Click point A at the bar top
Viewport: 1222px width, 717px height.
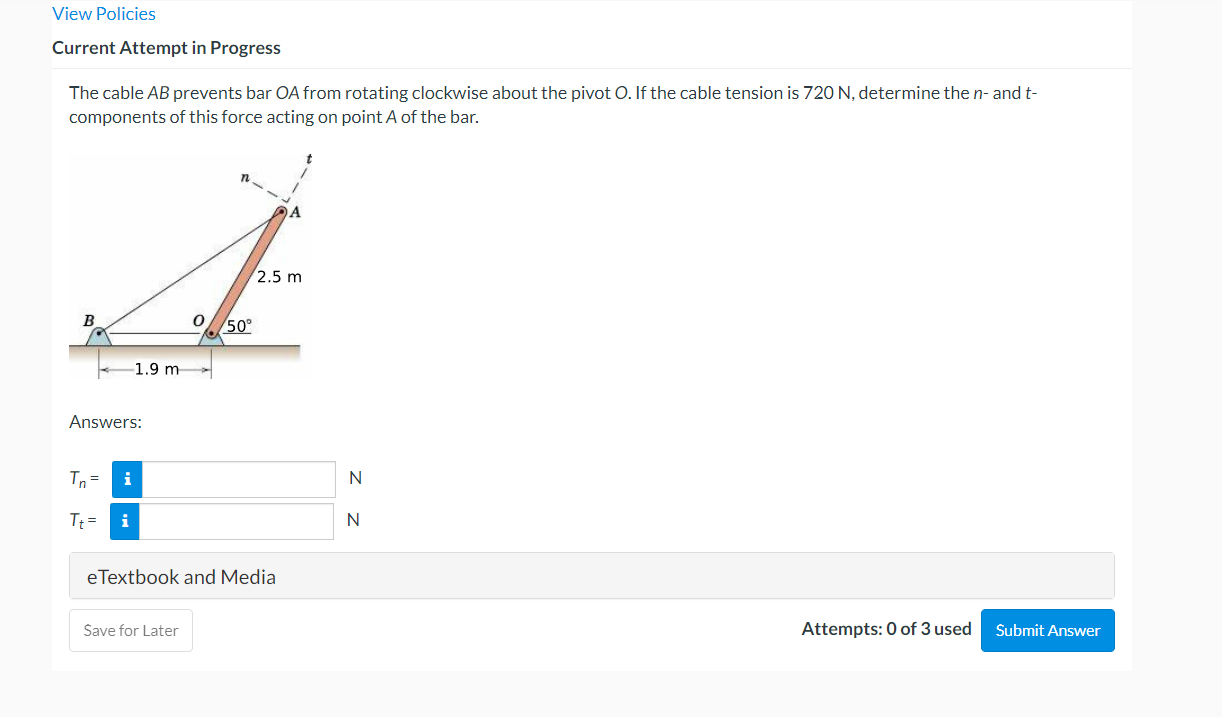click(x=284, y=211)
